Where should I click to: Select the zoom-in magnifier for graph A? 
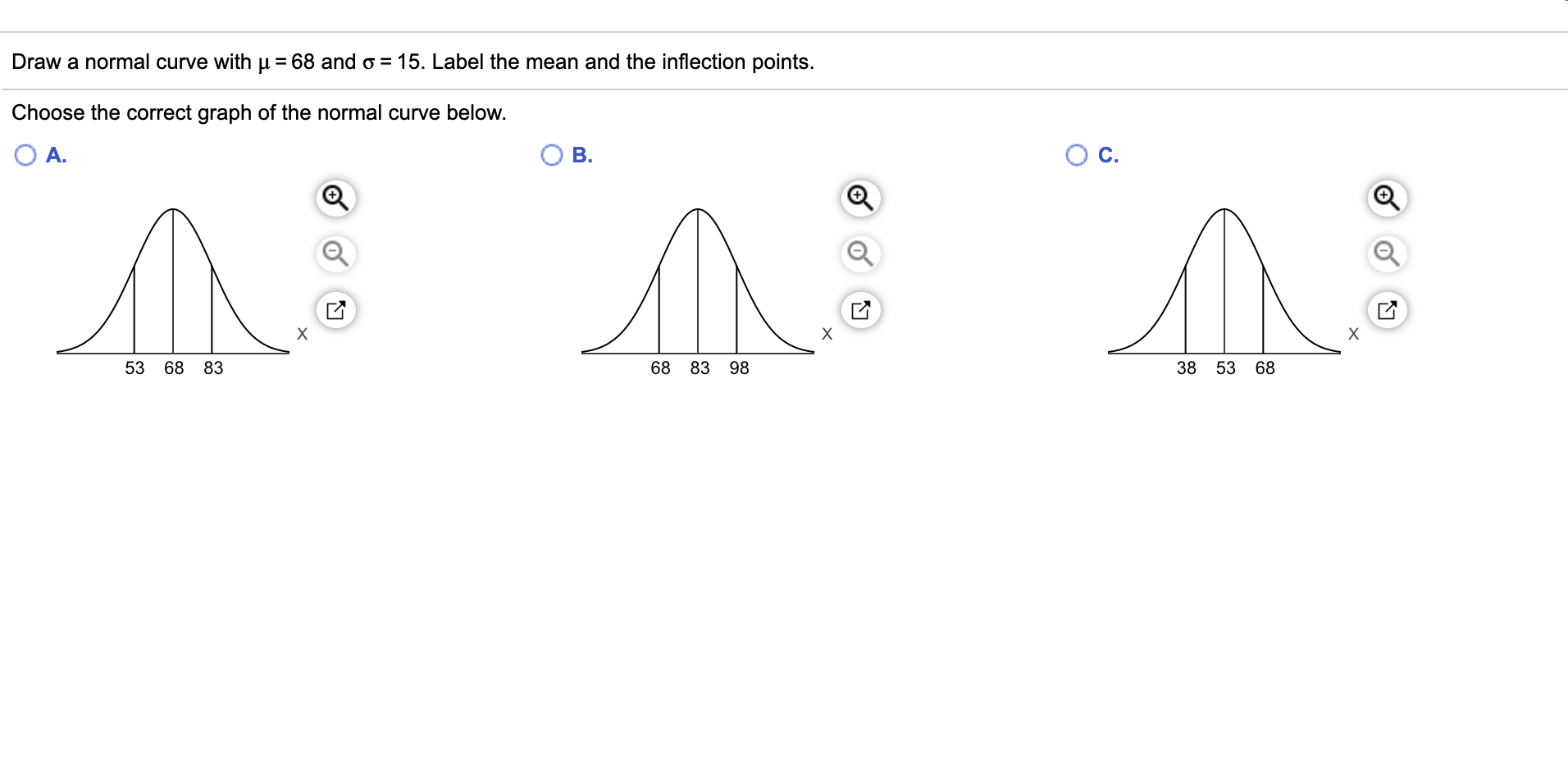335,198
